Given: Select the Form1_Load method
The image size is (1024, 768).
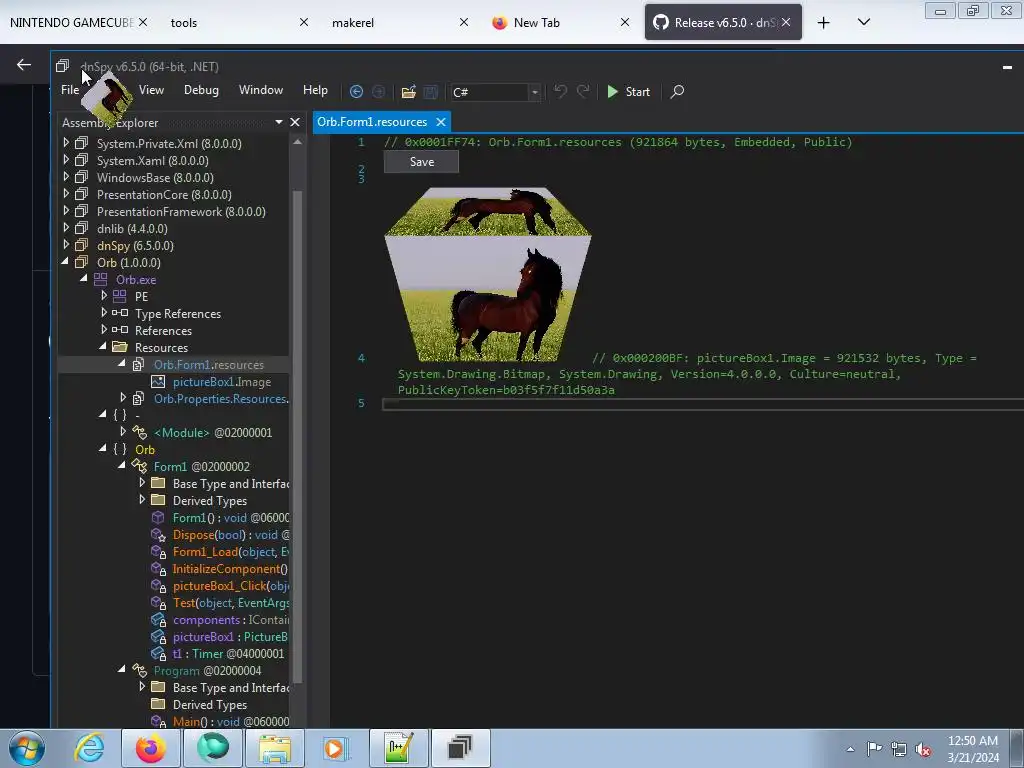Looking at the screenshot, I should pos(231,552).
